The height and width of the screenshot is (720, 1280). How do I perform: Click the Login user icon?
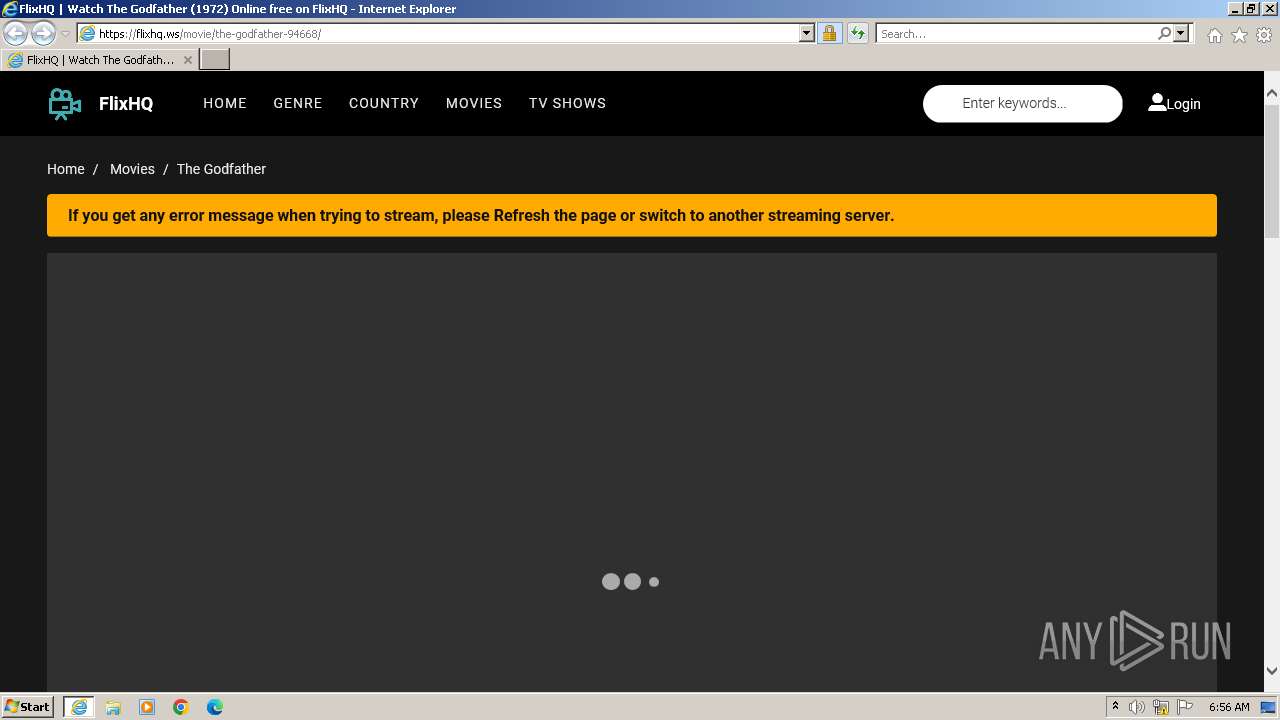(1157, 102)
